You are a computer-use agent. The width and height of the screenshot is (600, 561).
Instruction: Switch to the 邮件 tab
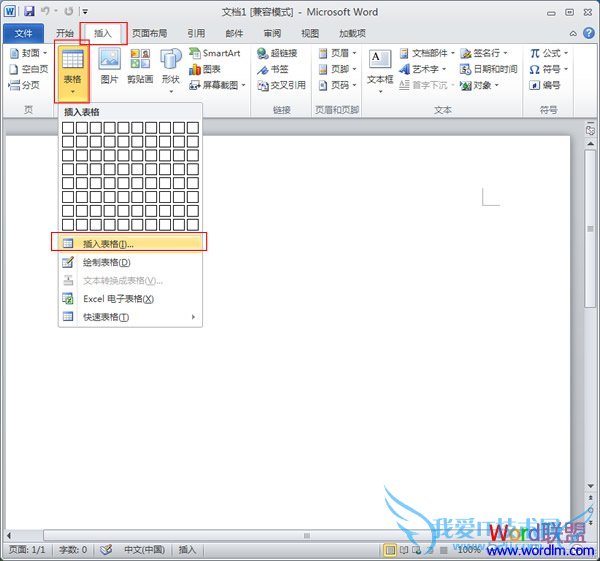234,33
